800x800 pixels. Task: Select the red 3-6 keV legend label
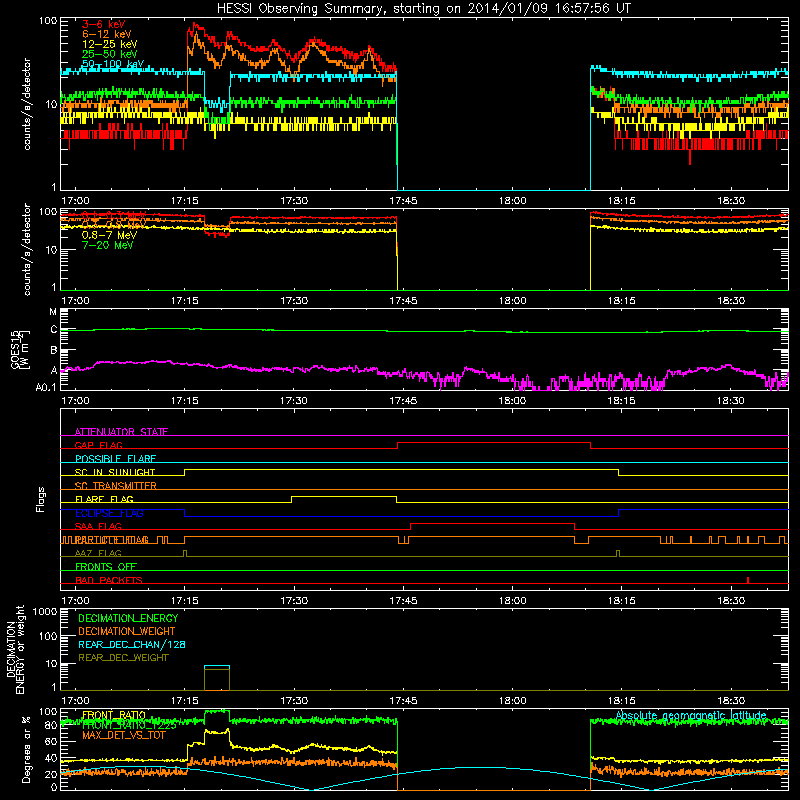pos(103,24)
